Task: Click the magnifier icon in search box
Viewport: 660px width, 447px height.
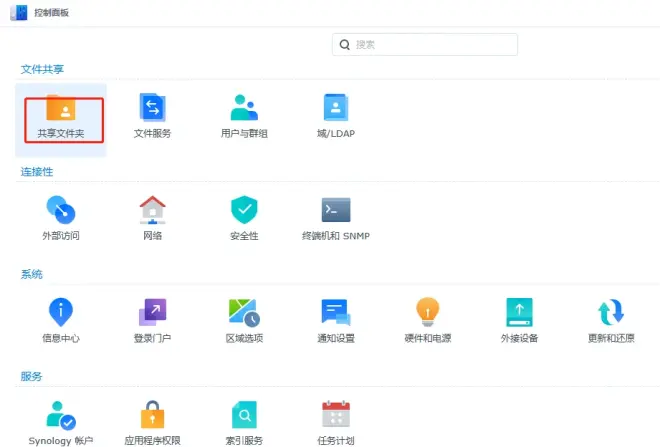Action: coord(345,45)
